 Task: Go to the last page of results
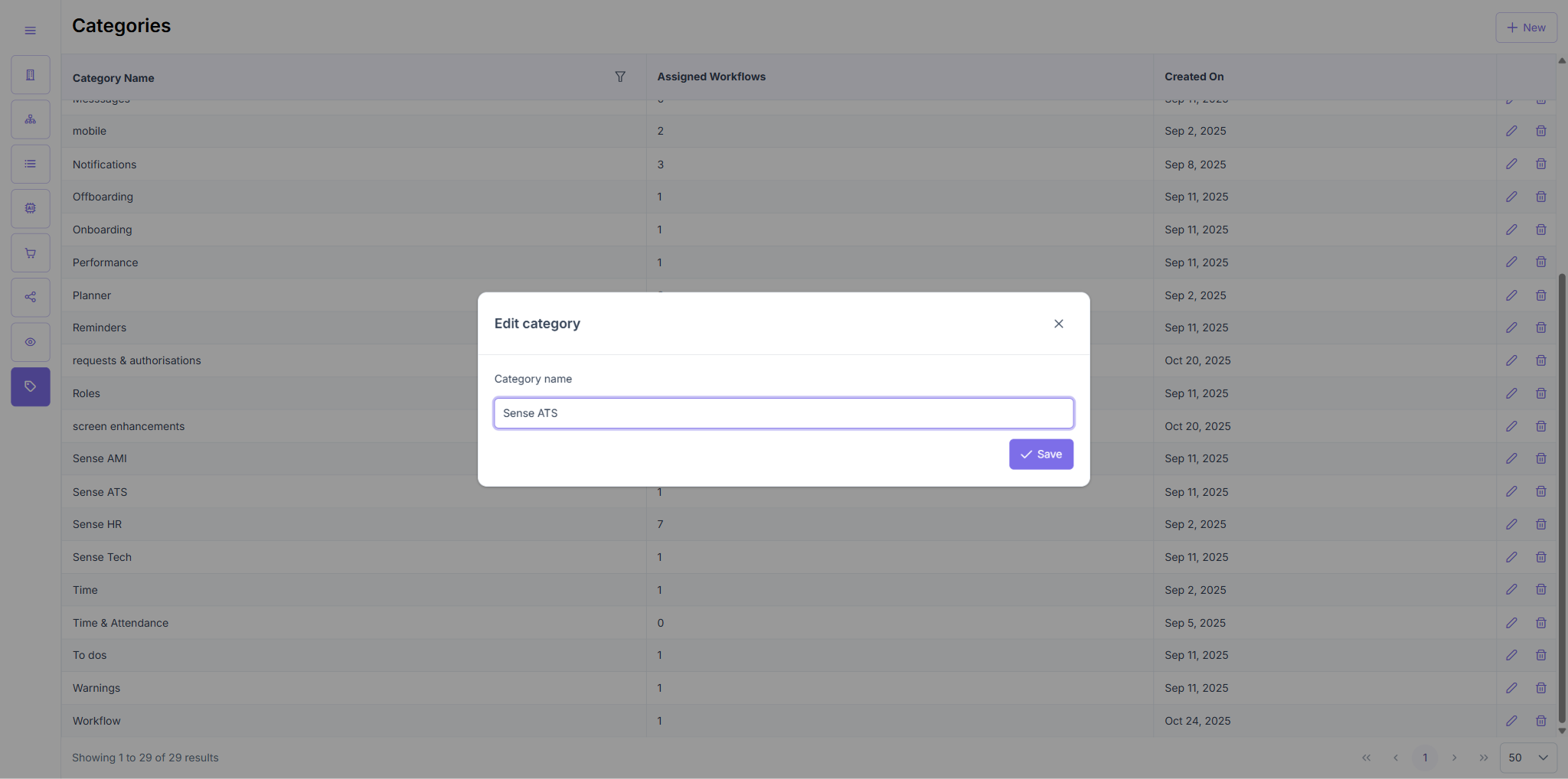[1484, 758]
